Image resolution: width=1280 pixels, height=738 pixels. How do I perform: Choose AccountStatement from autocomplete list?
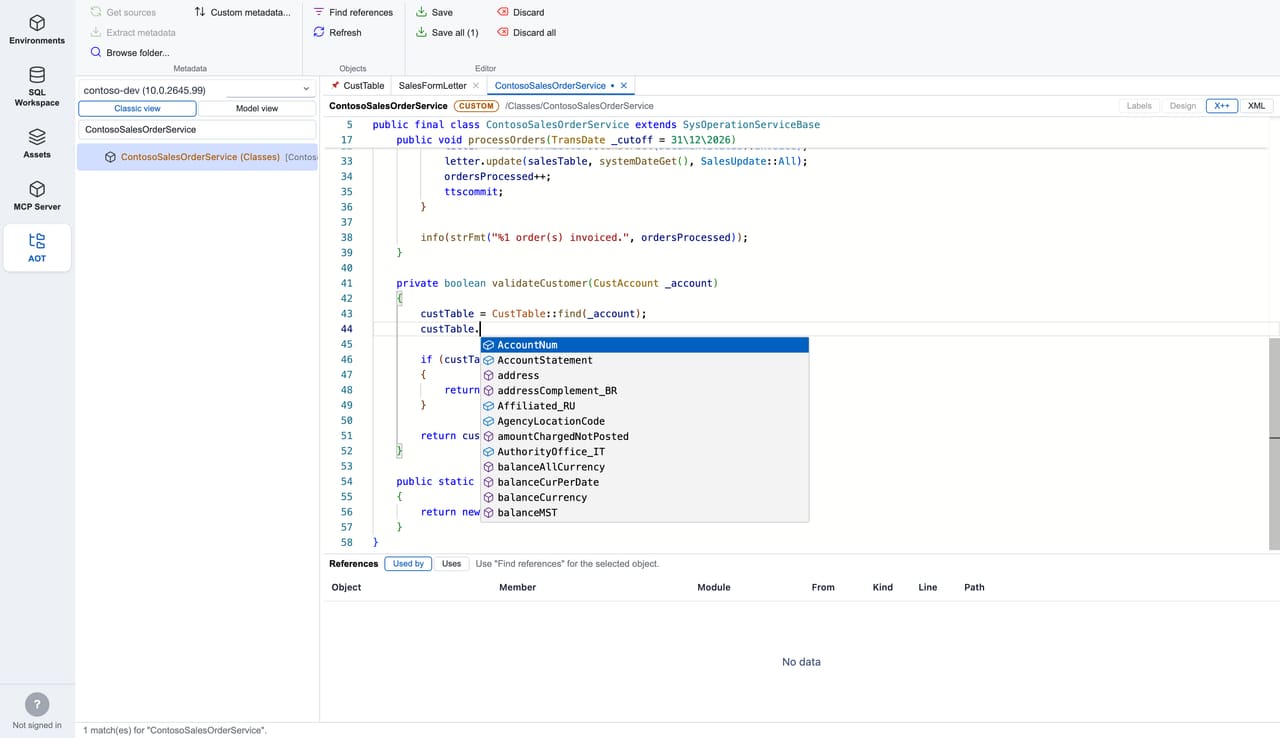pyautogui.click(x=645, y=360)
